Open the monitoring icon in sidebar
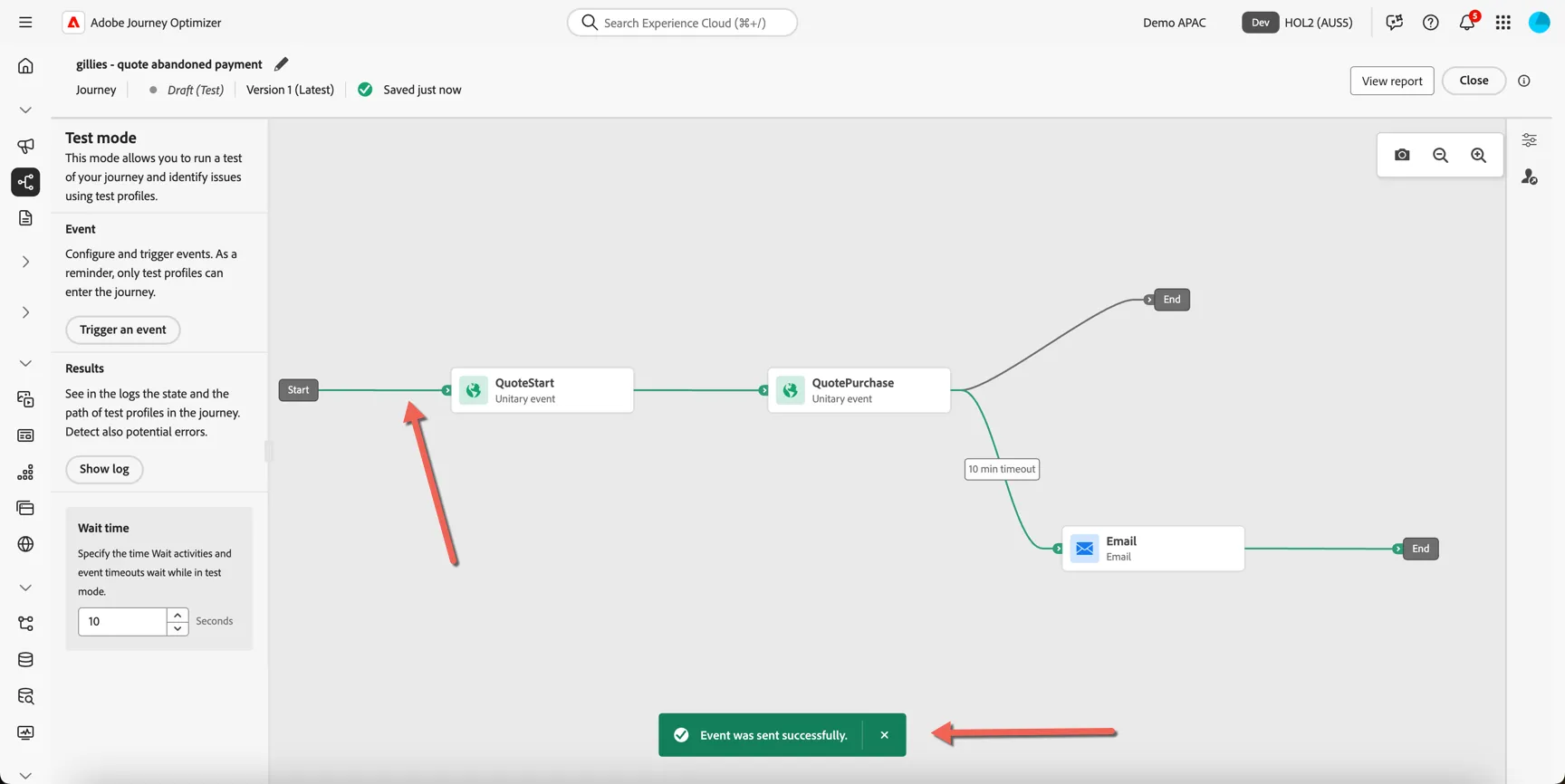 [25, 732]
